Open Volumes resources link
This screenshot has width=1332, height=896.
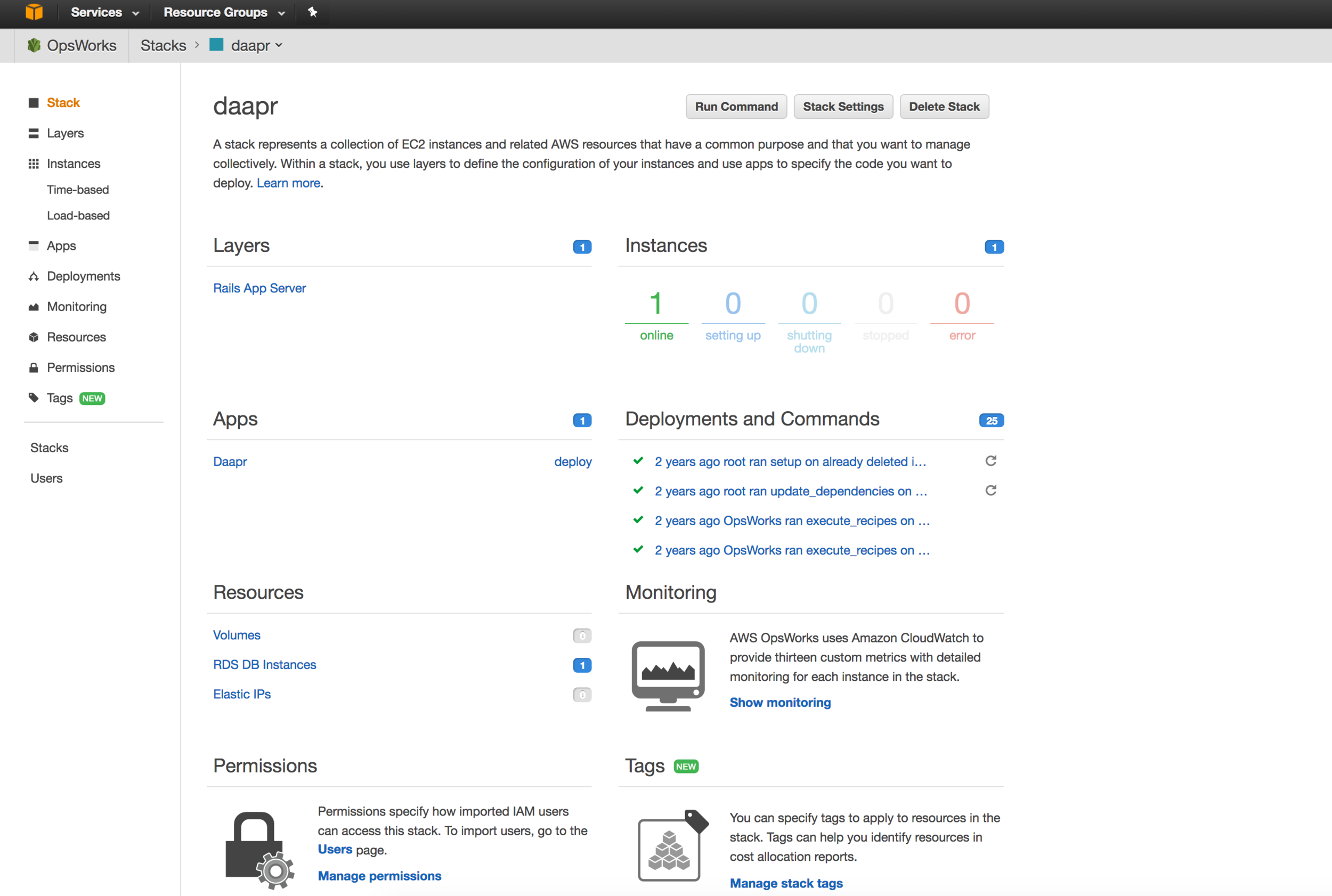tap(237, 635)
